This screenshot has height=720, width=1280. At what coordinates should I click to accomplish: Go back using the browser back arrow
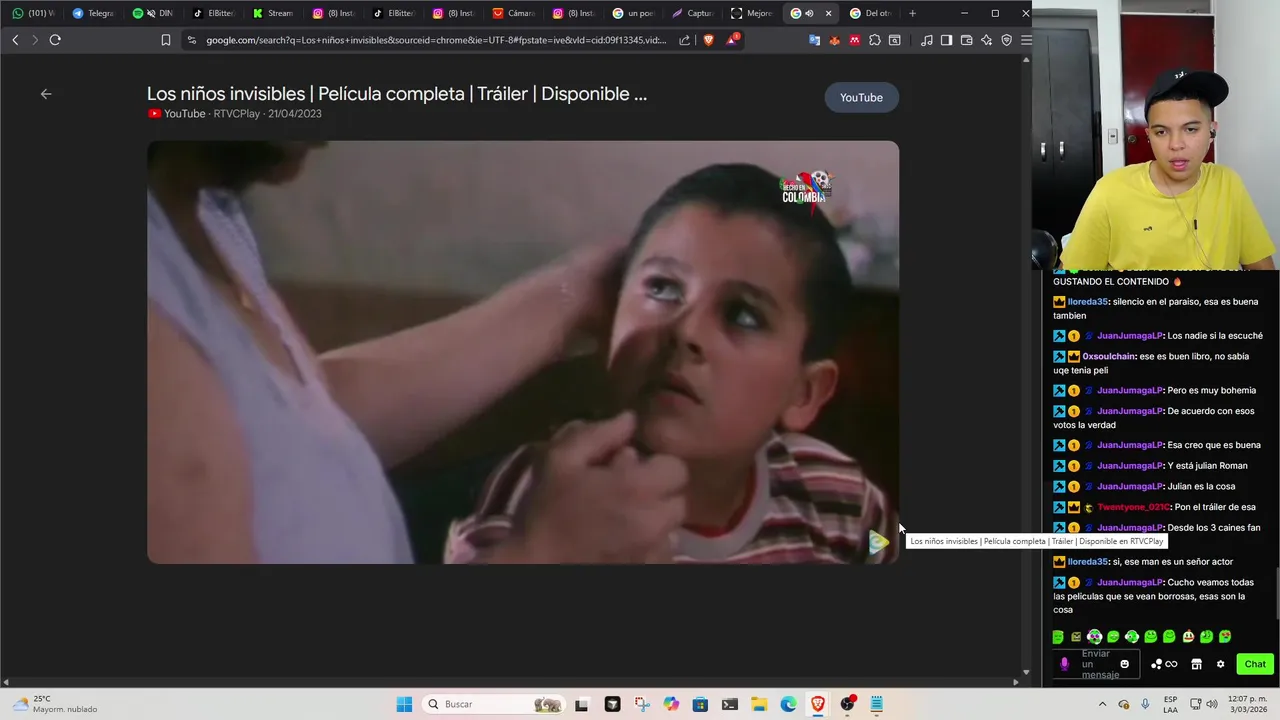pos(15,40)
